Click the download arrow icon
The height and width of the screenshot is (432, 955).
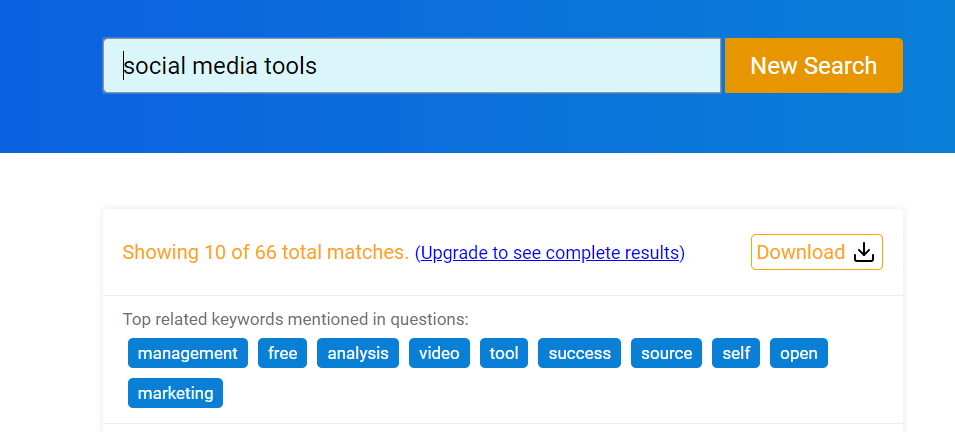864,253
